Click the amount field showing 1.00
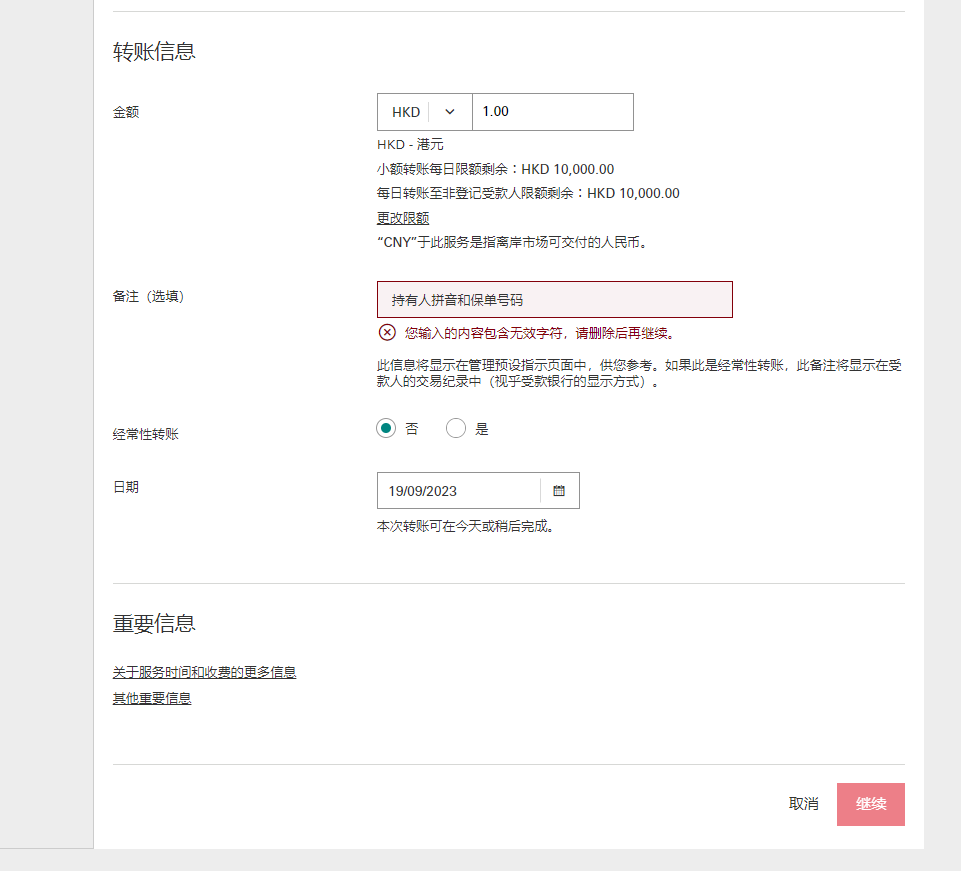The height and width of the screenshot is (871, 961). coord(553,112)
